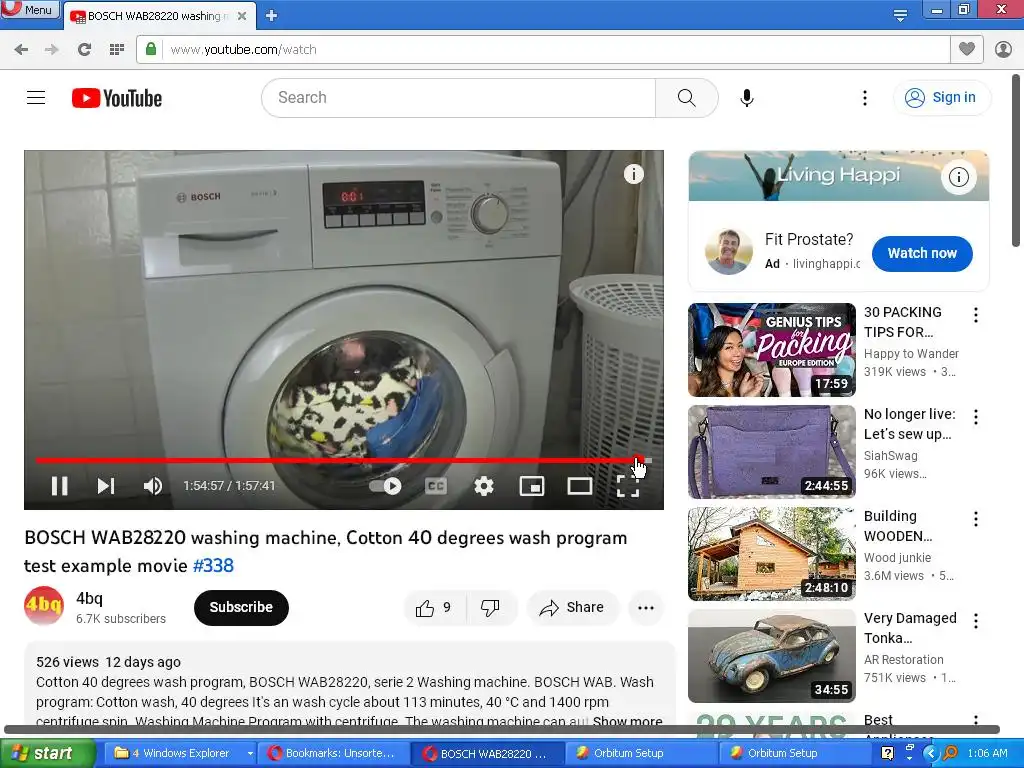Open the tab list menu icon

pos(900,15)
